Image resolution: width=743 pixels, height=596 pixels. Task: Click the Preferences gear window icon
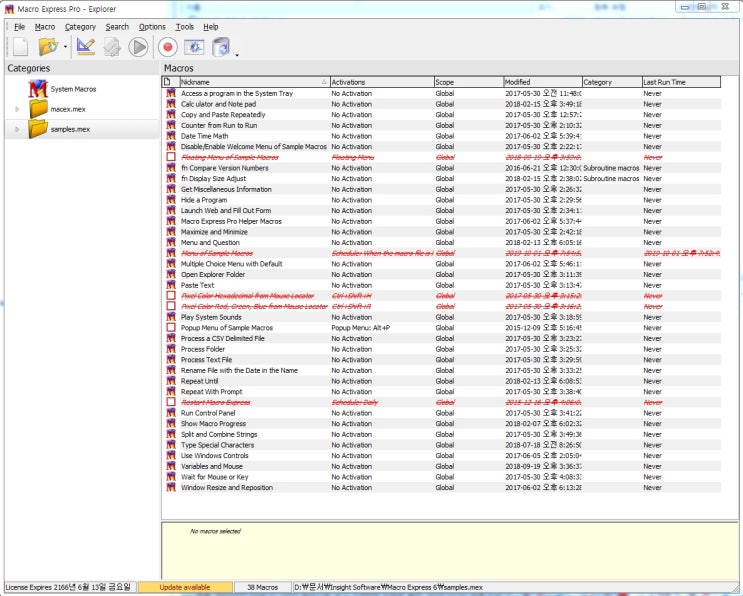[x=194, y=47]
